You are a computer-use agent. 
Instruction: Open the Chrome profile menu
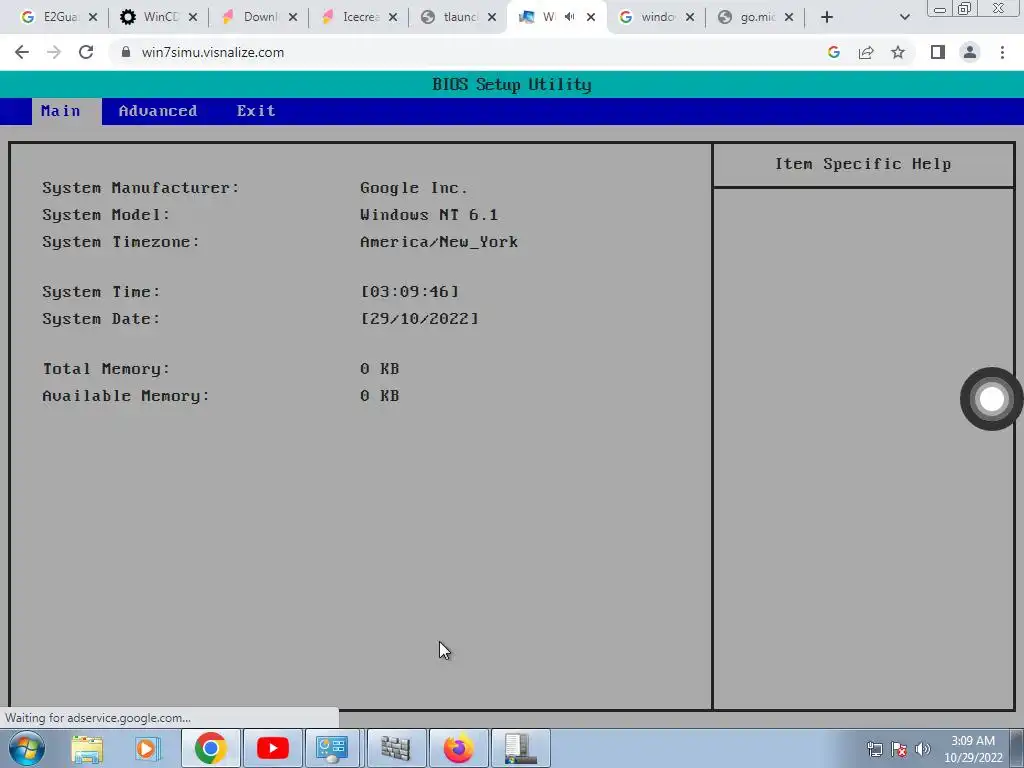tap(970, 52)
